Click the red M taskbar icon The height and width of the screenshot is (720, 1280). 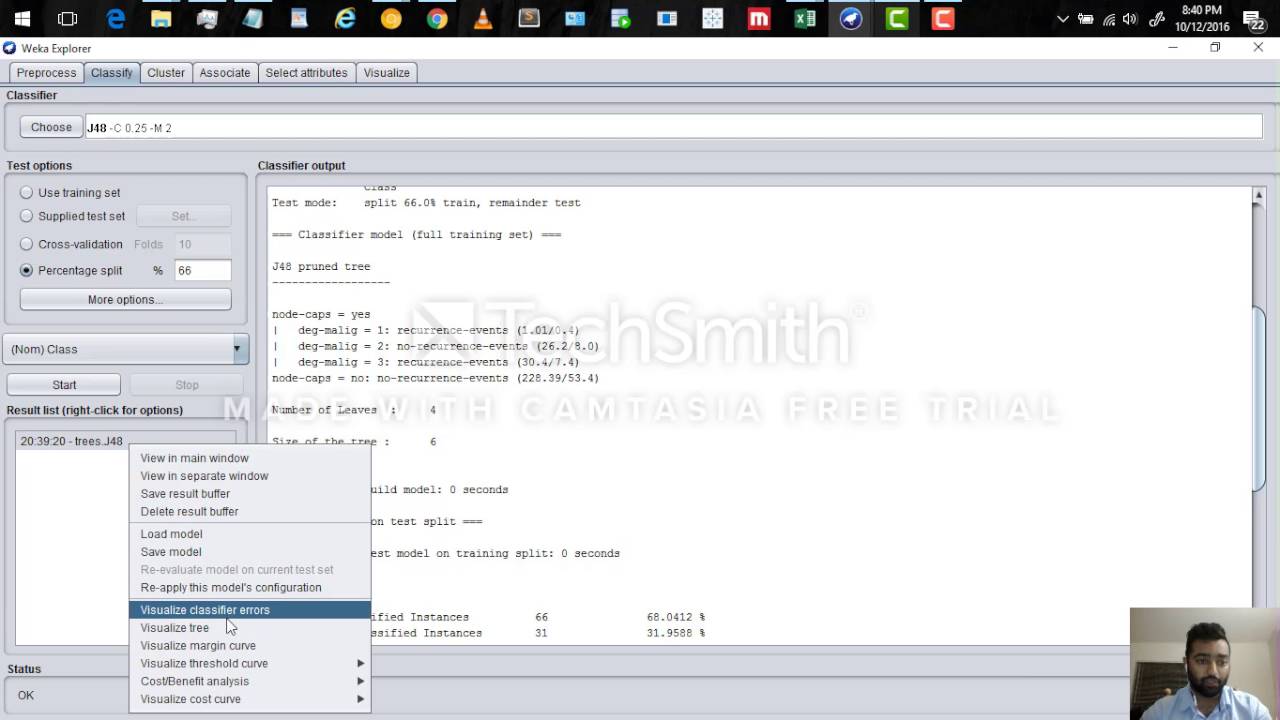(759, 18)
